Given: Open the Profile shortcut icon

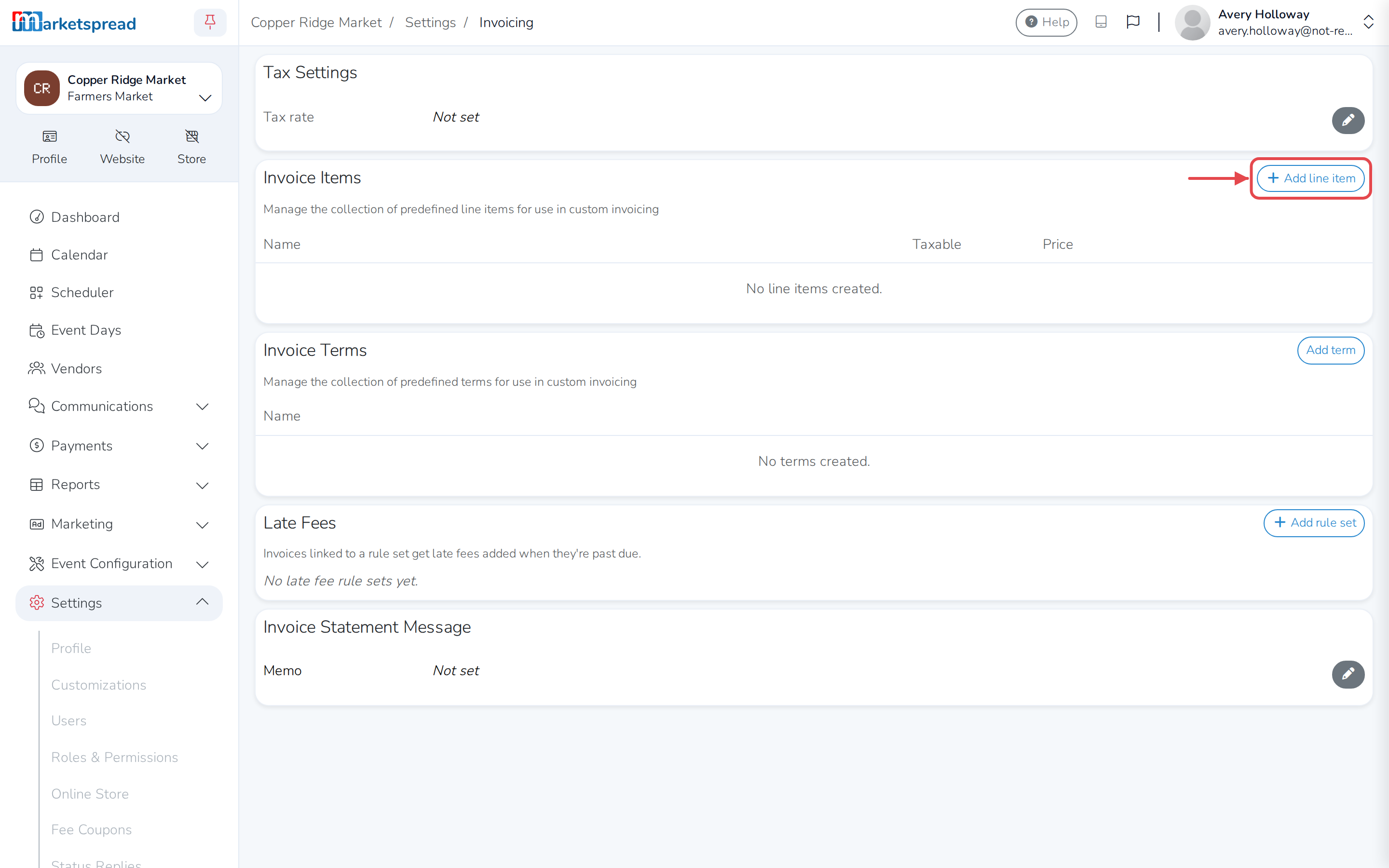Looking at the screenshot, I should 49,147.
